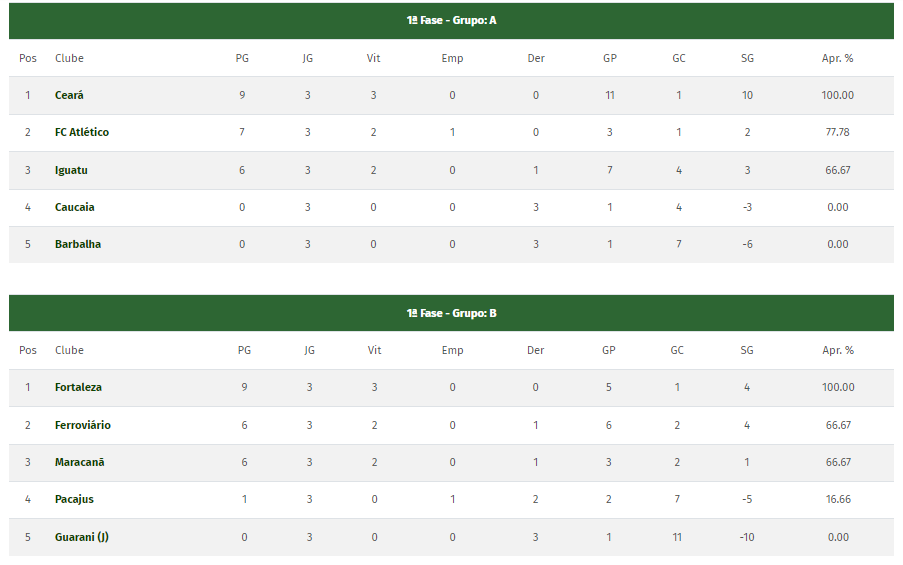
Task: Select Maracanã in Group B table
Action: pos(79,462)
